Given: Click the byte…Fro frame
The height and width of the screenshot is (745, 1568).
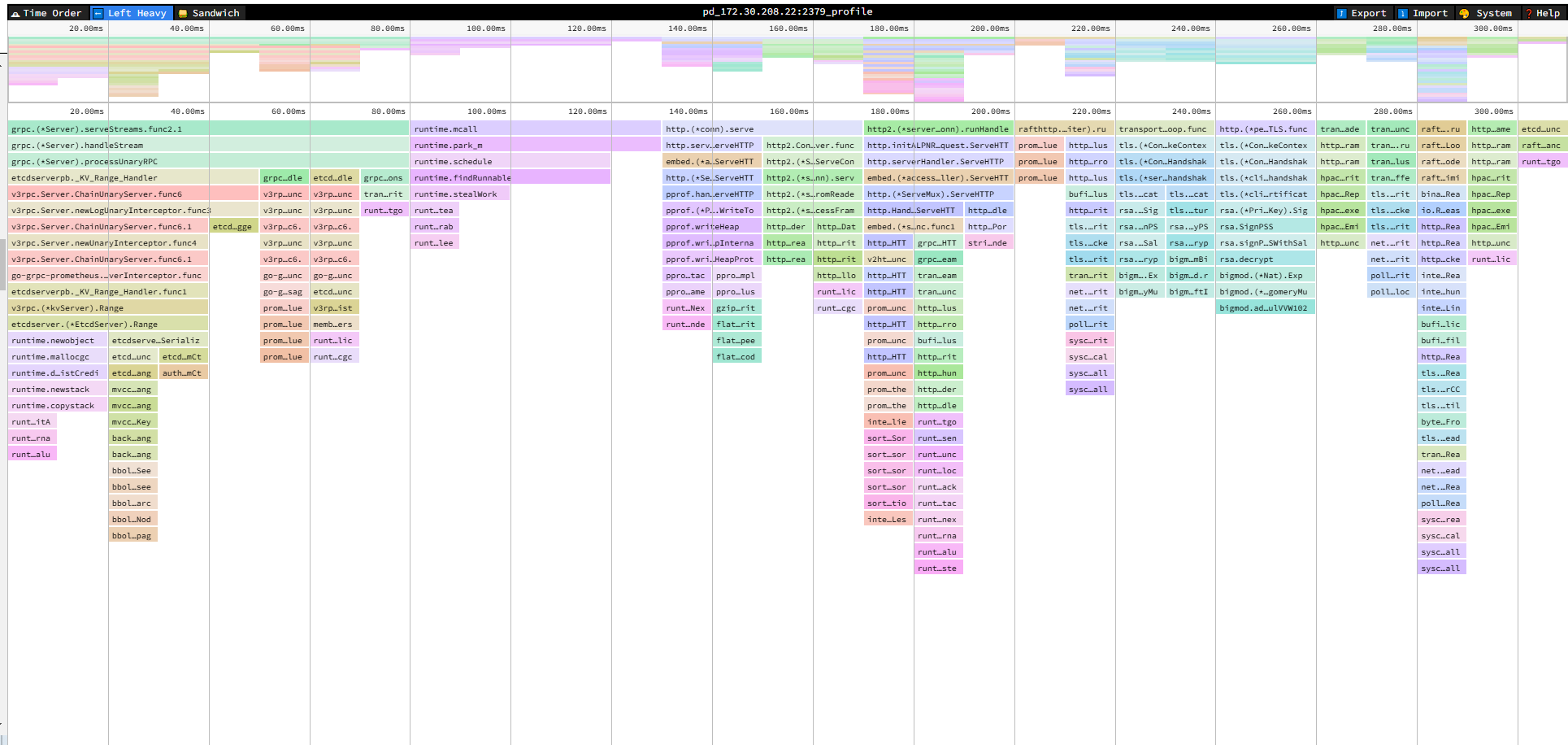Looking at the screenshot, I should coord(1442,421).
